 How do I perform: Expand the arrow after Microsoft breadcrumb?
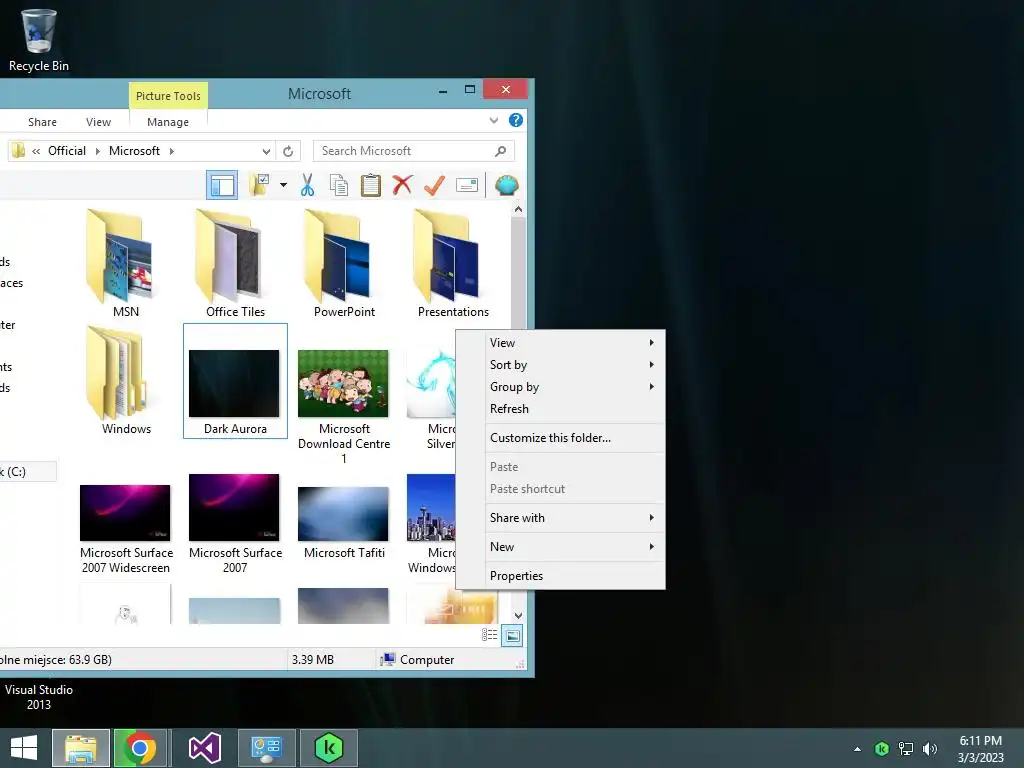[172, 152]
